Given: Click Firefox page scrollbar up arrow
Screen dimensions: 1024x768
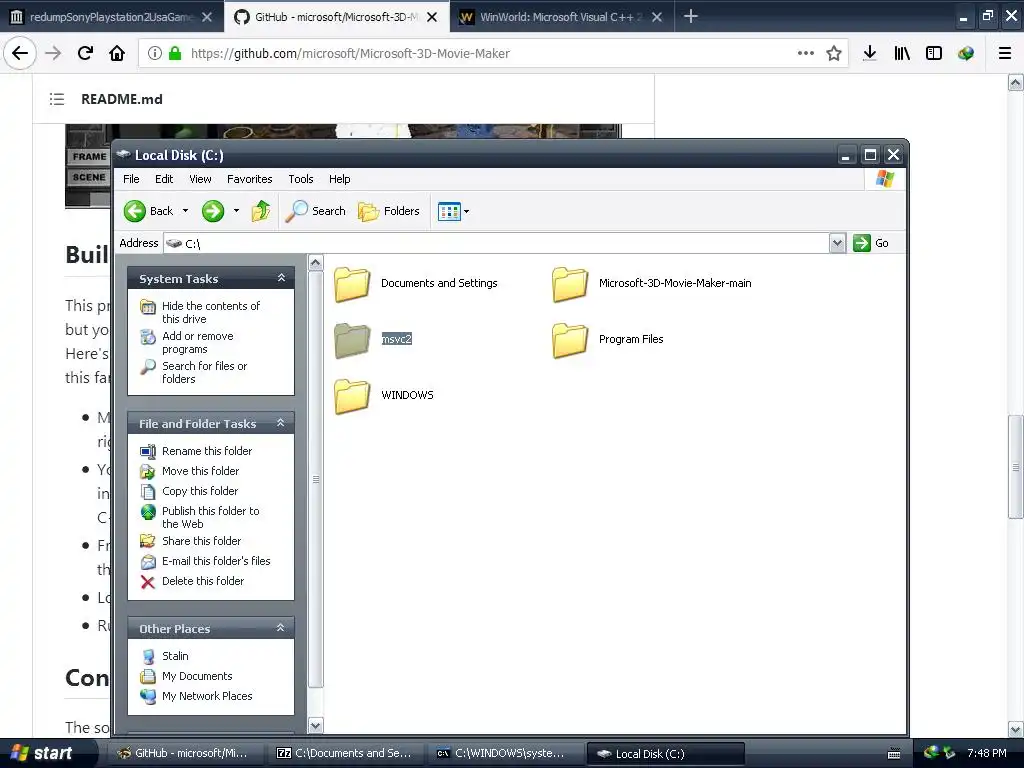Looking at the screenshot, I should pyautogui.click(x=1015, y=82).
